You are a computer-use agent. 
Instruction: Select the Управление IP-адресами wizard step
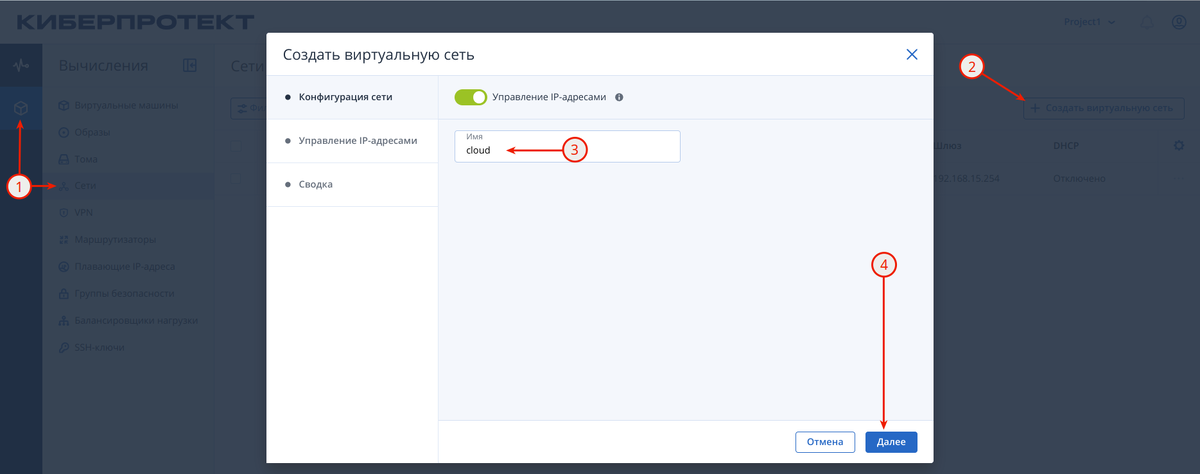pos(352,141)
